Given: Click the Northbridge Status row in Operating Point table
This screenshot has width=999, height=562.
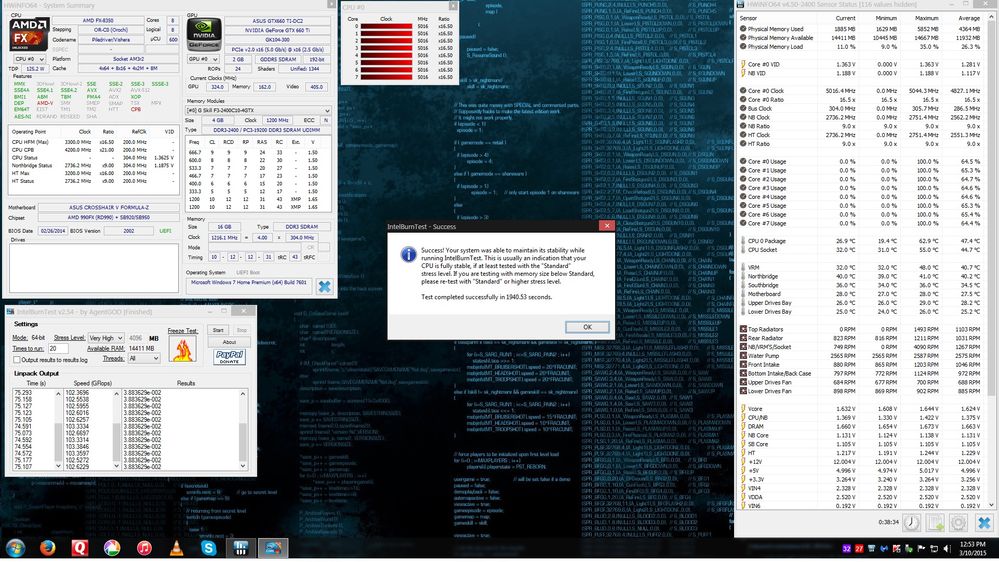Looking at the screenshot, I should pos(93,166).
